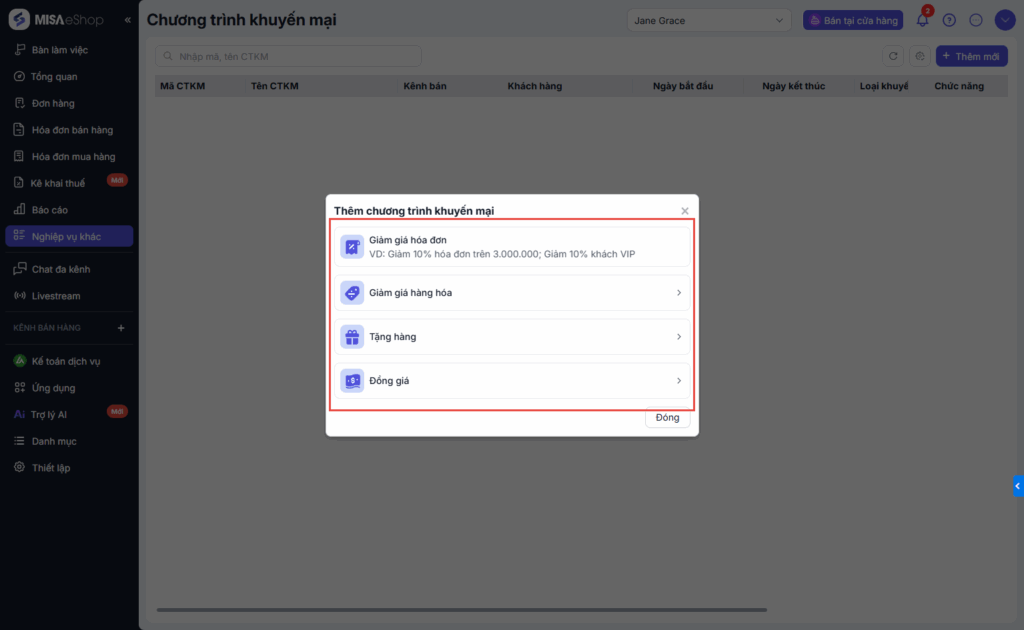Image resolution: width=1024 pixels, height=630 pixels.
Task: Click the Kê khai thuế icon
Action: pos(19,183)
